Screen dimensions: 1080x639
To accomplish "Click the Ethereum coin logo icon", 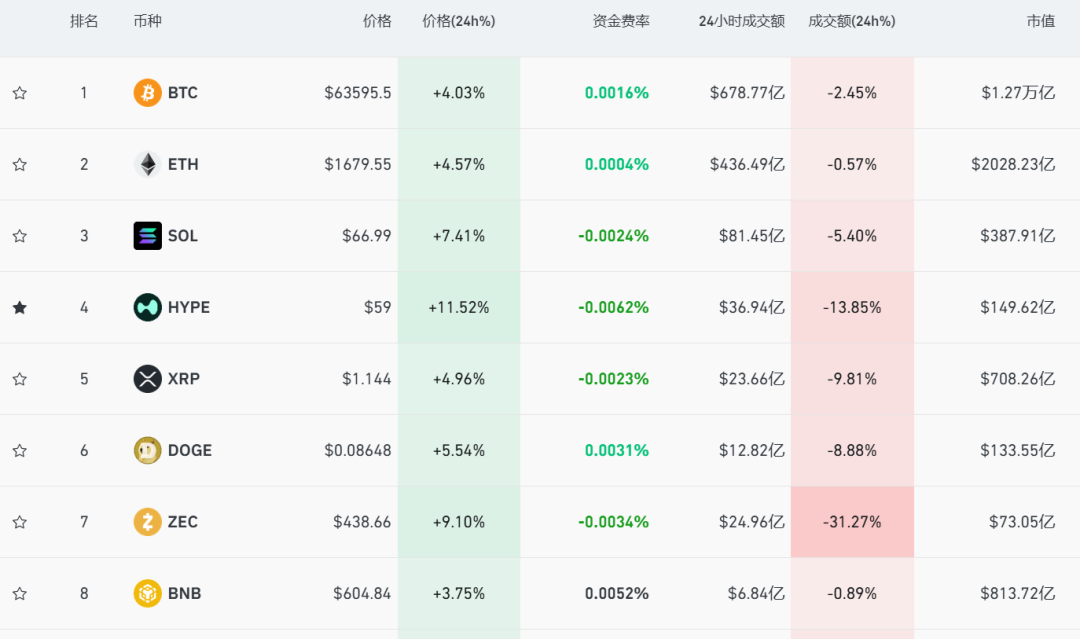I will [147, 165].
